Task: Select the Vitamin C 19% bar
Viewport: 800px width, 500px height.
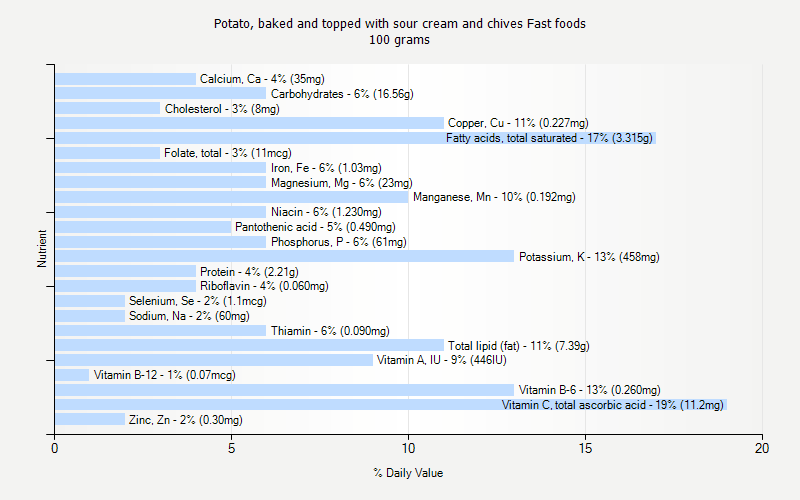Action: [391, 405]
